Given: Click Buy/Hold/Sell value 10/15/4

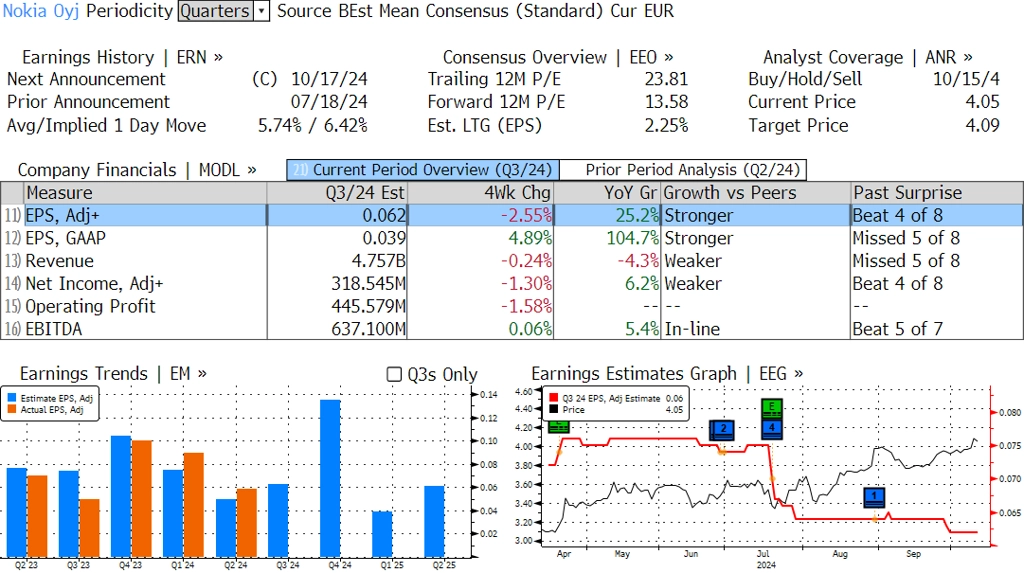Looking at the screenshot, I should point(966,80).
